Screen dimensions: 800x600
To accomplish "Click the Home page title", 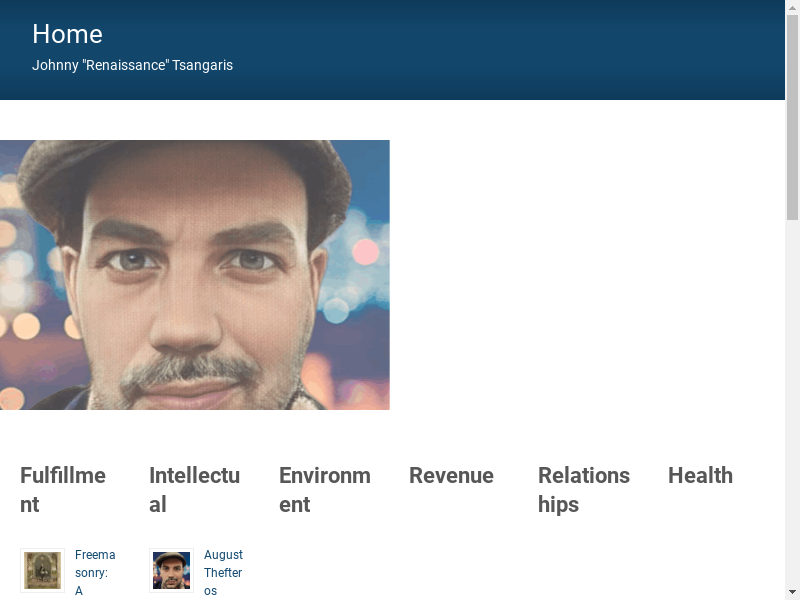I will click(67, 34).
